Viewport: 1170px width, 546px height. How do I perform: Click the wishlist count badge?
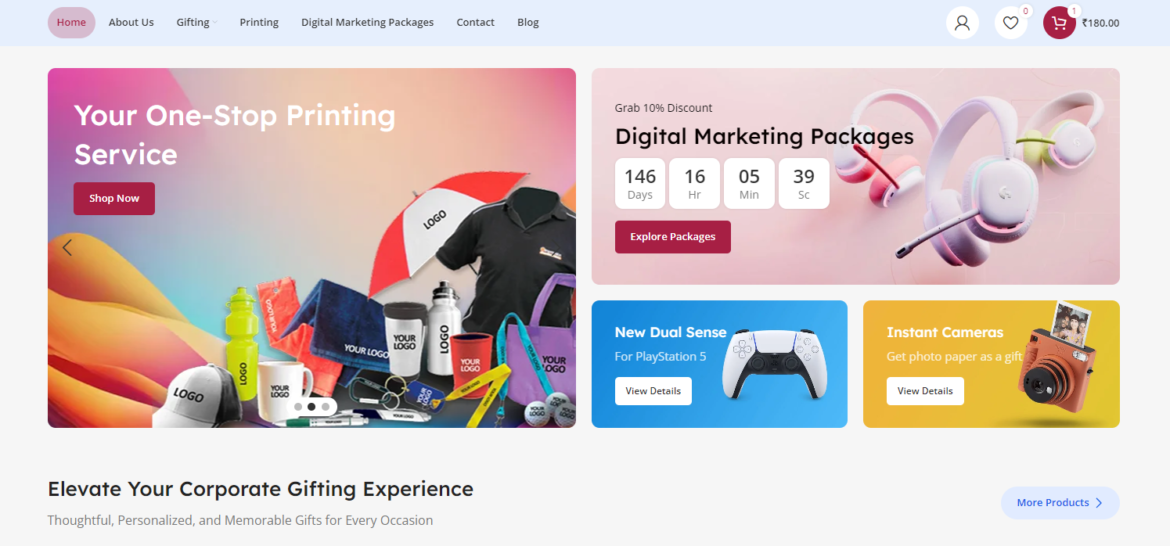[x=1025, y=10]
